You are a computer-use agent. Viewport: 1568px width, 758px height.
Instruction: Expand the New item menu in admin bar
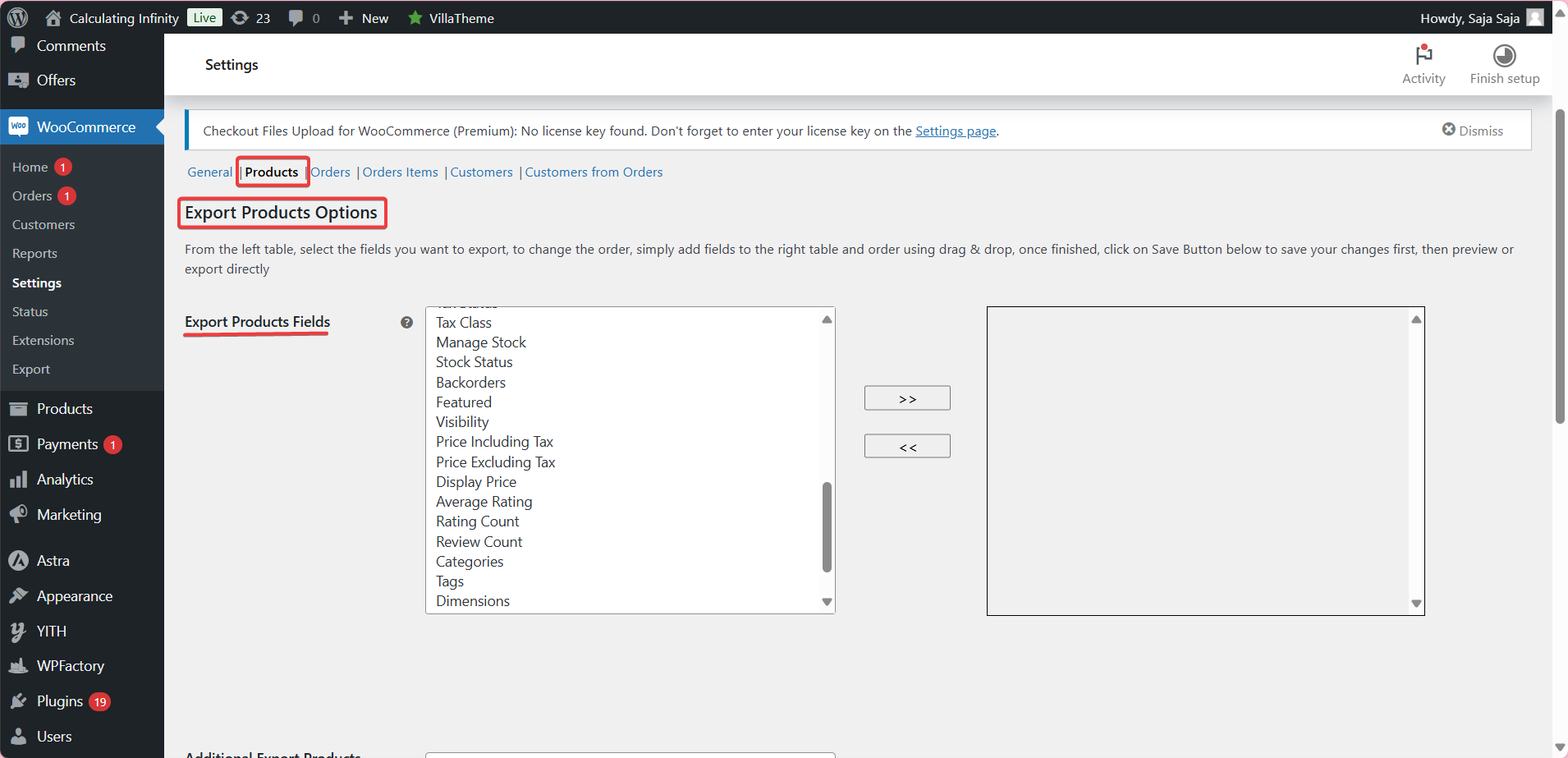(x=363, y=17)
